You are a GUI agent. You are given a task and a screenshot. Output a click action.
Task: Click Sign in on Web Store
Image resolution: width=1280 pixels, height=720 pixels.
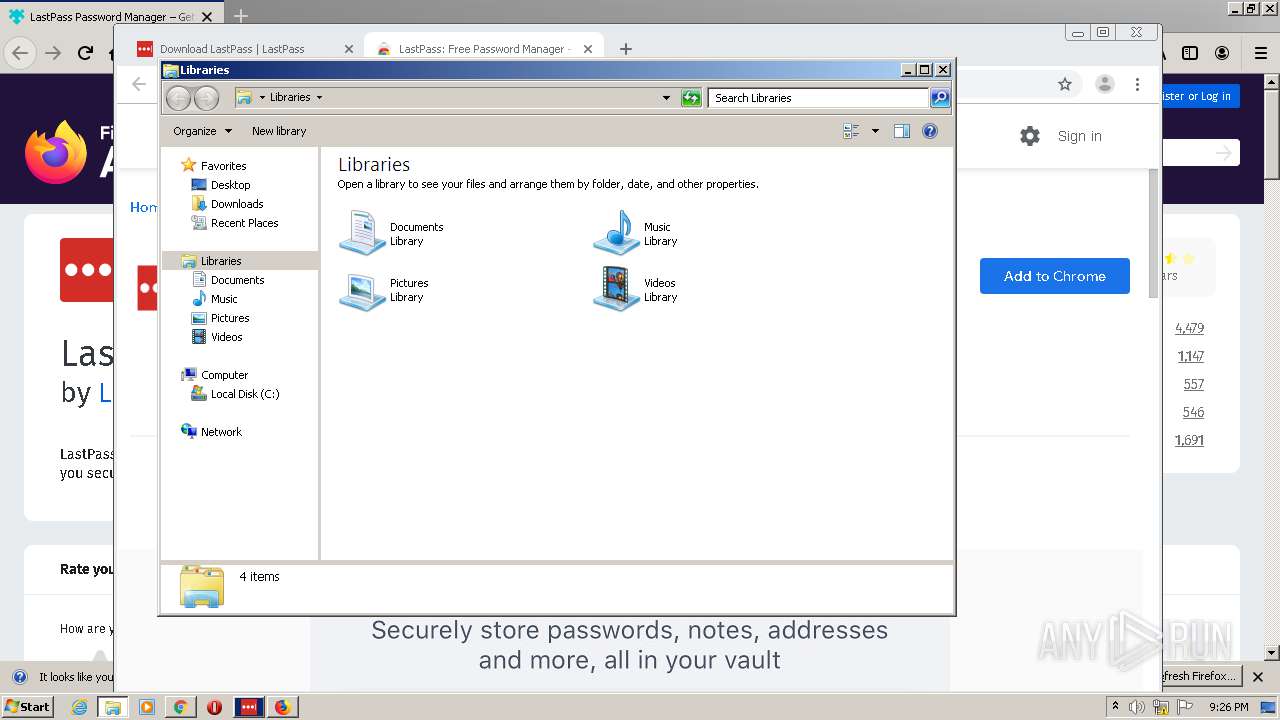coord(1080,136)
